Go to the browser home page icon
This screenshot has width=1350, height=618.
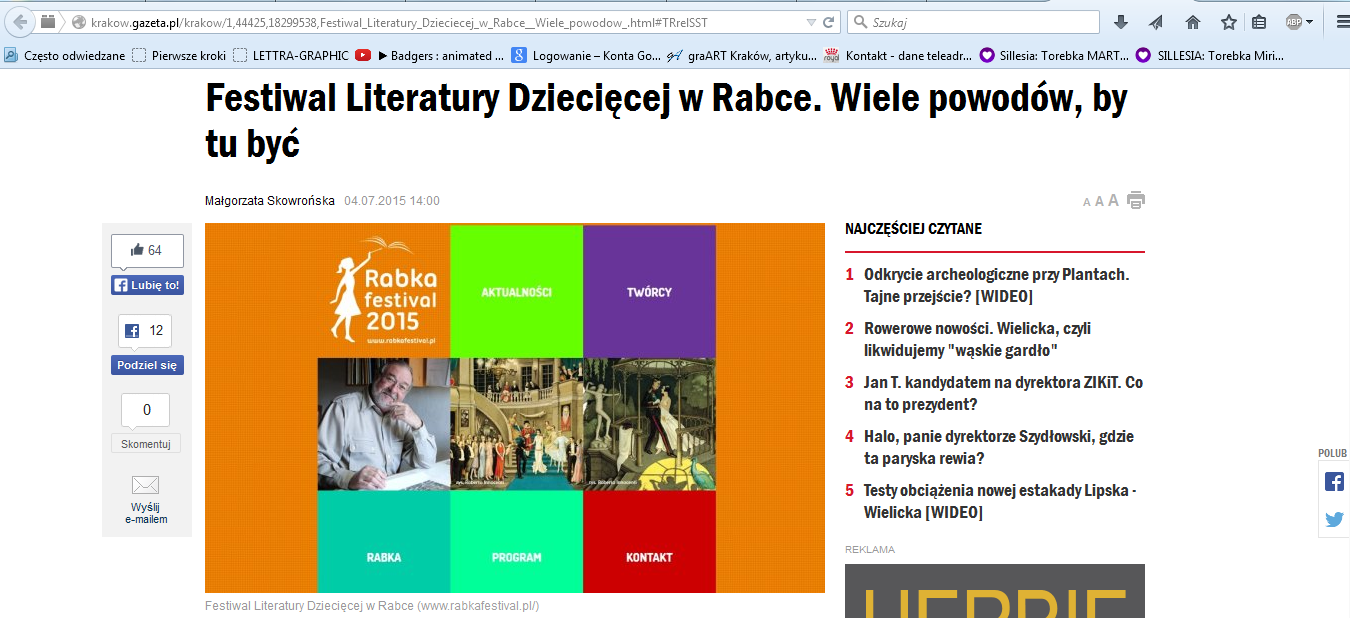click(1192, 22)
